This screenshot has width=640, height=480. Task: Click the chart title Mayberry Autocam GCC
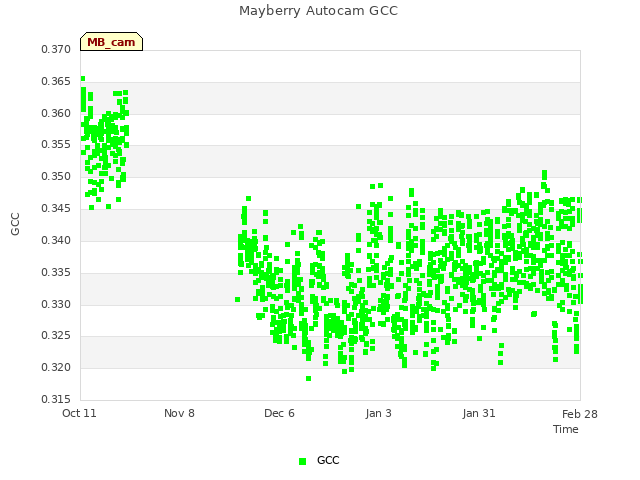coord(318,11)
